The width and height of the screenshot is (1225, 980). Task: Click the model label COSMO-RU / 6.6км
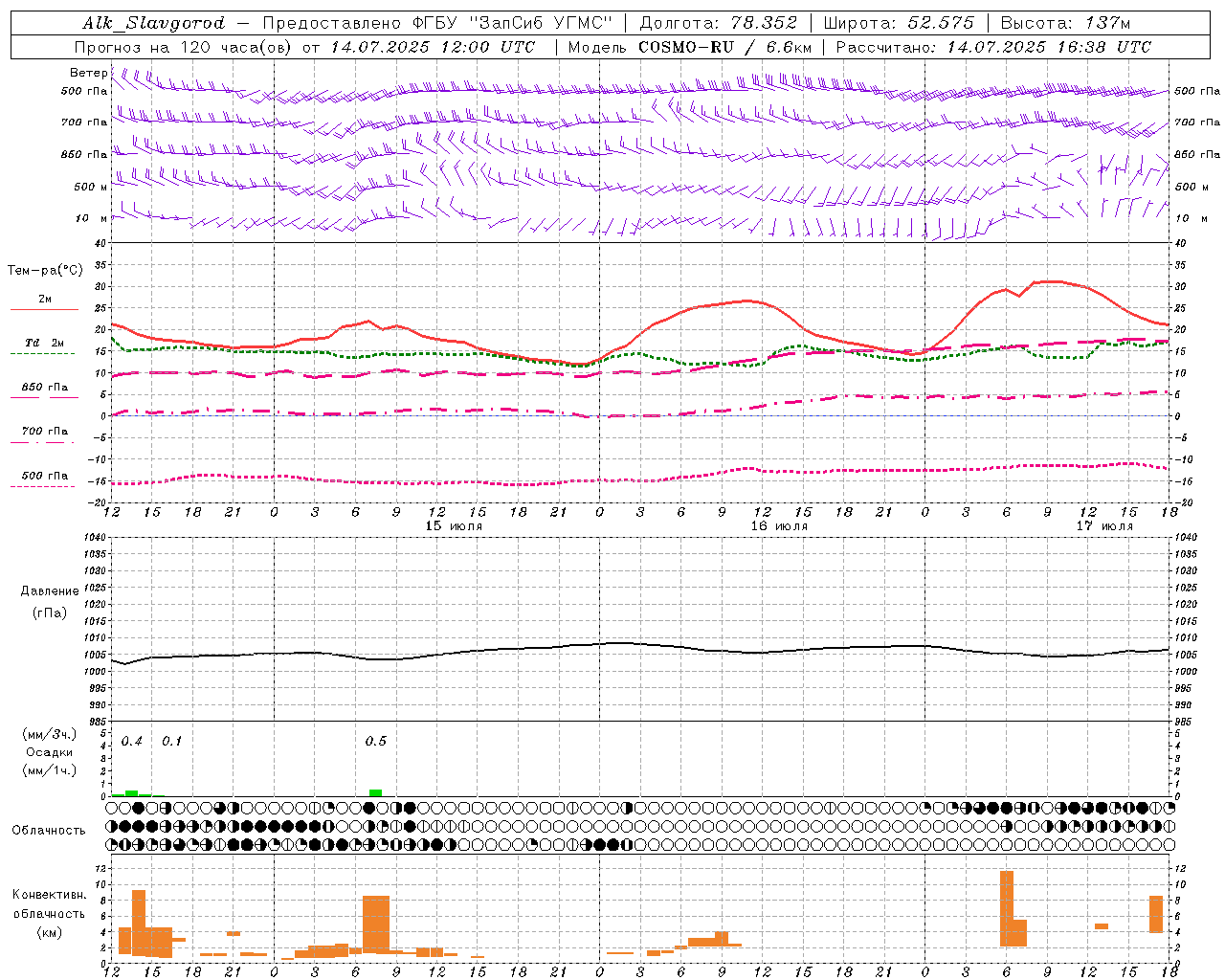(x=725, y=47)
